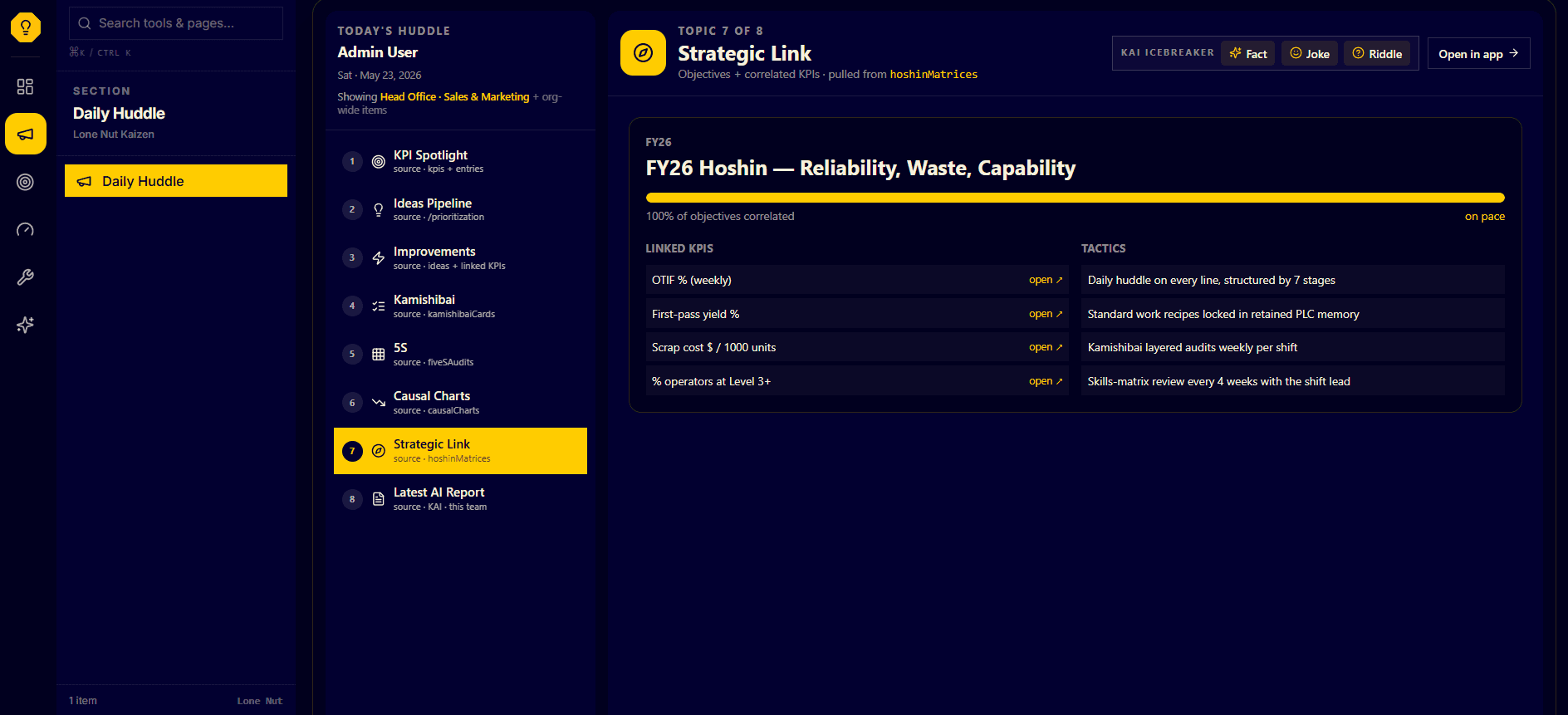This screenshot has height=715, width=1568.
Task: Click the Admin User name heading
Action: [x=377, y=52]
